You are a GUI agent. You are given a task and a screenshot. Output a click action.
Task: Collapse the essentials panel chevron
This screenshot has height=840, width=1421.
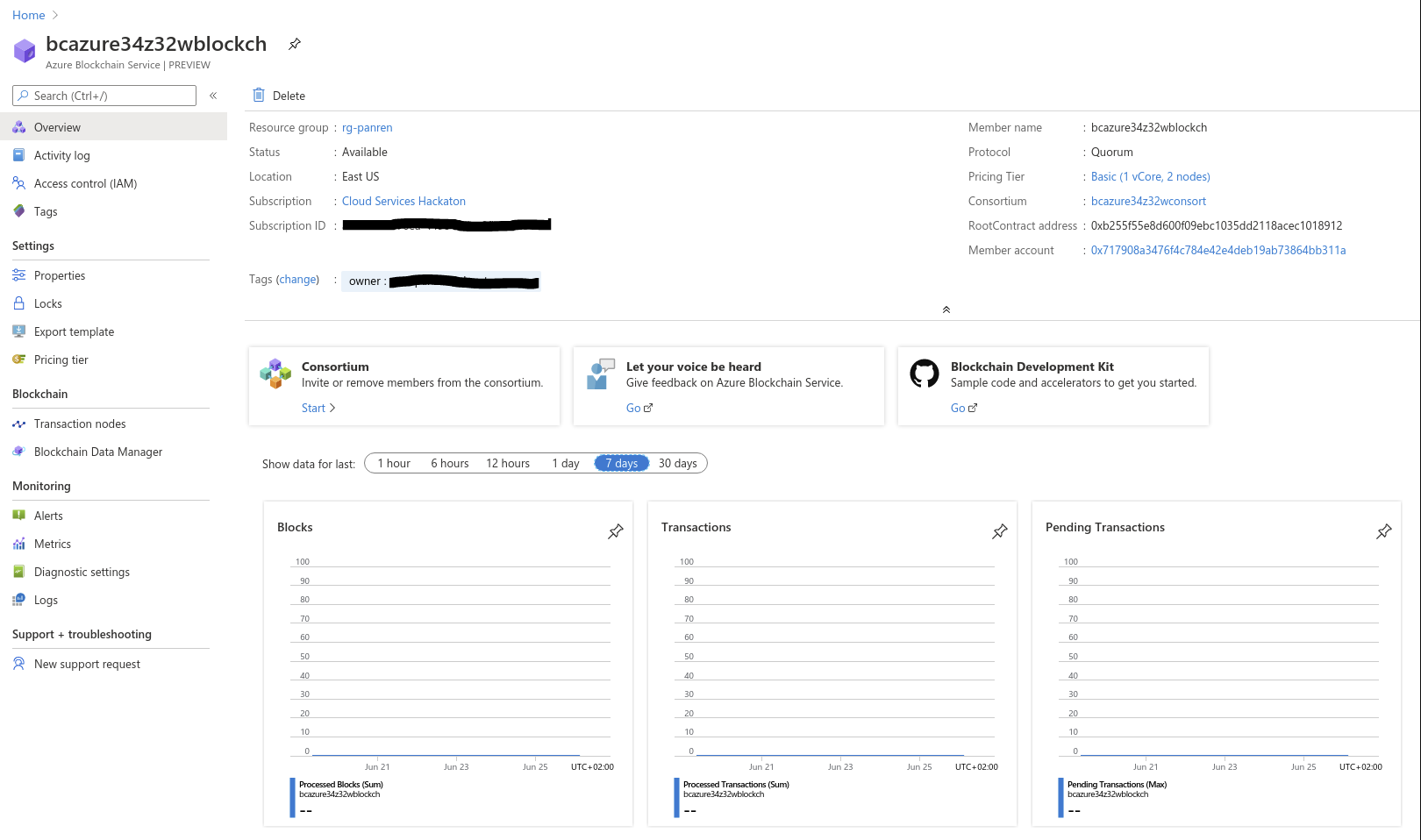(946, 309)
